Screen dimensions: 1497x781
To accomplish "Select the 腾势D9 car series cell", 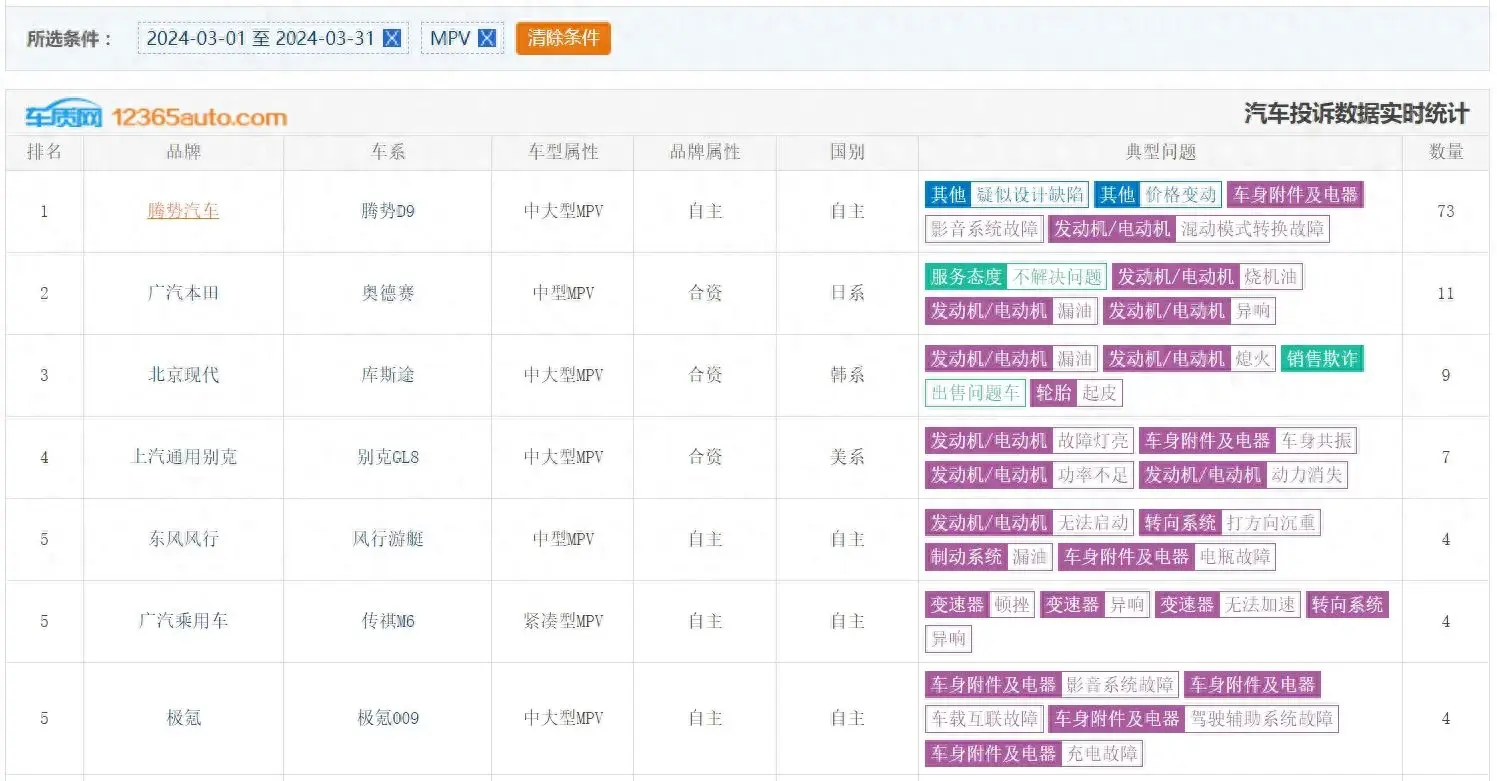I will coord(387,211).
